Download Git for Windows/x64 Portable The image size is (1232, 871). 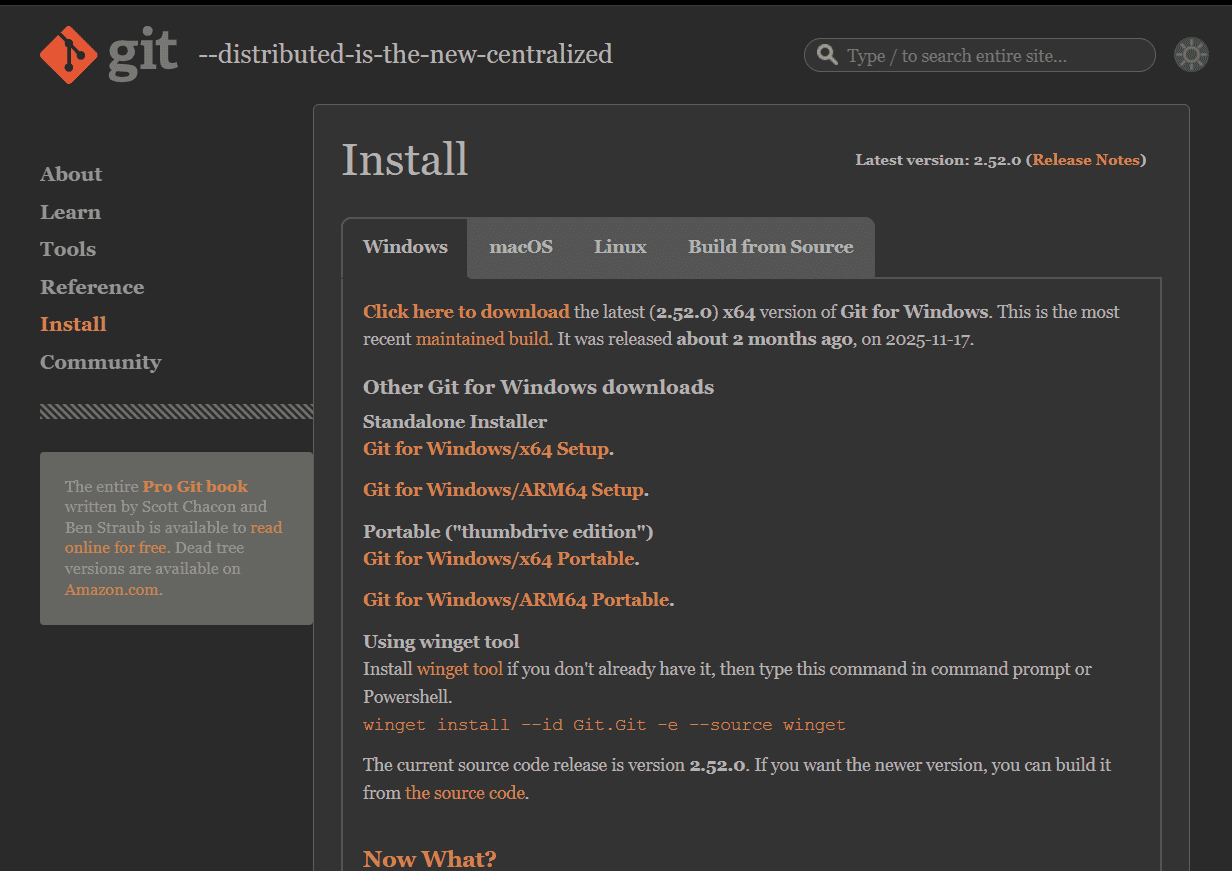499,559
